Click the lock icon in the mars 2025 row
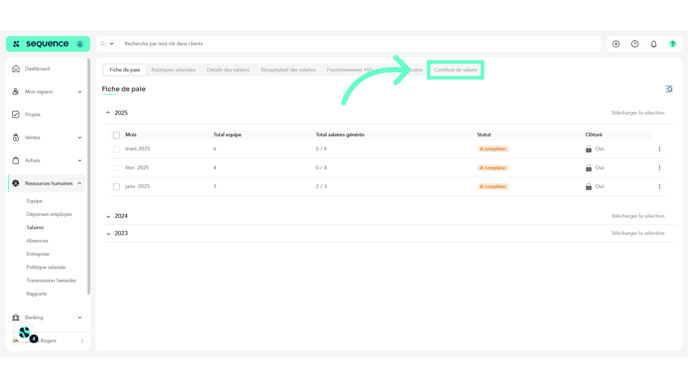The height and width of the screenshot is (387, 688). [589, 149]
